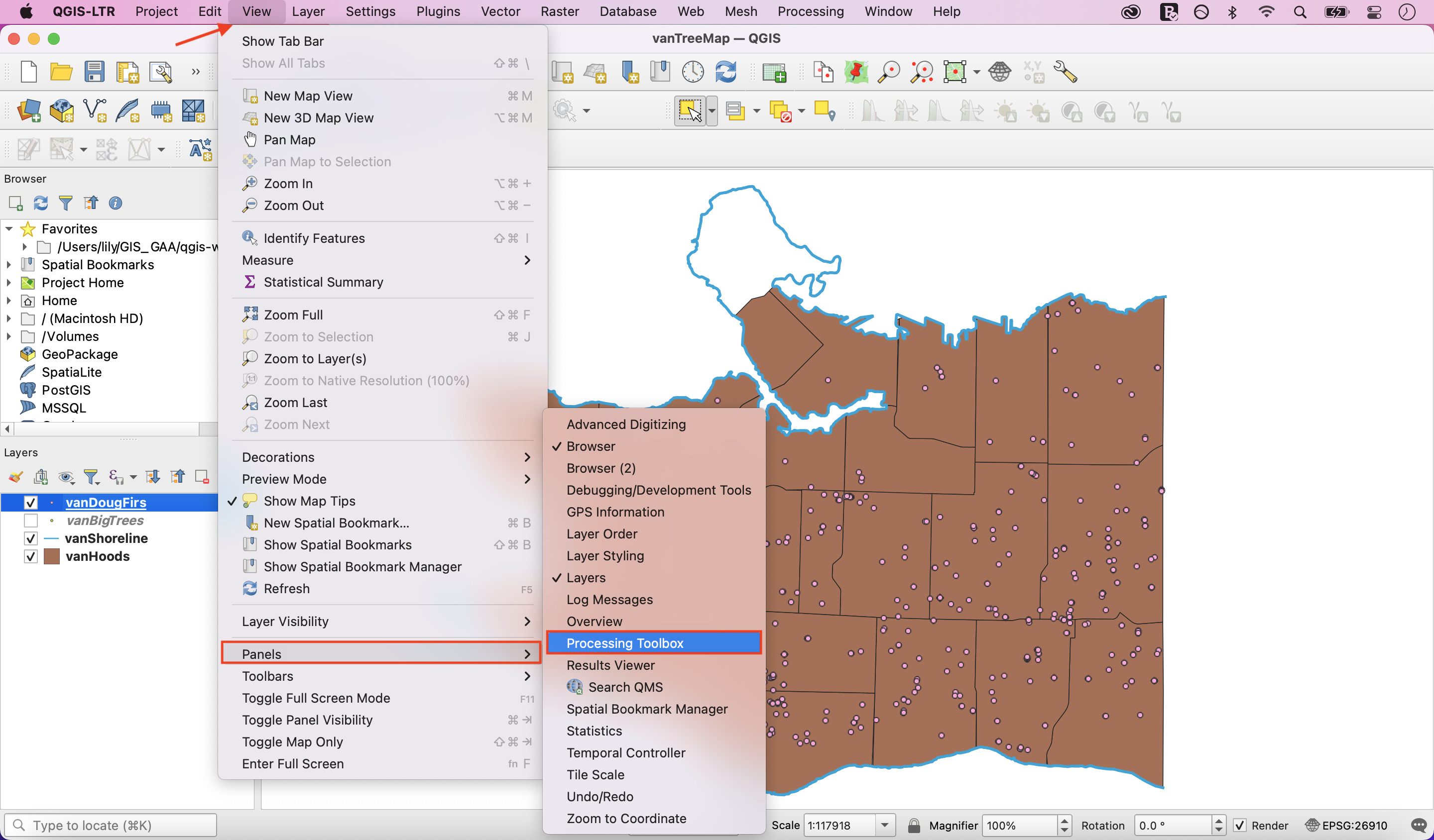
Task: Click the Save Project toolbar icon
Action: [x=94, y=72]
